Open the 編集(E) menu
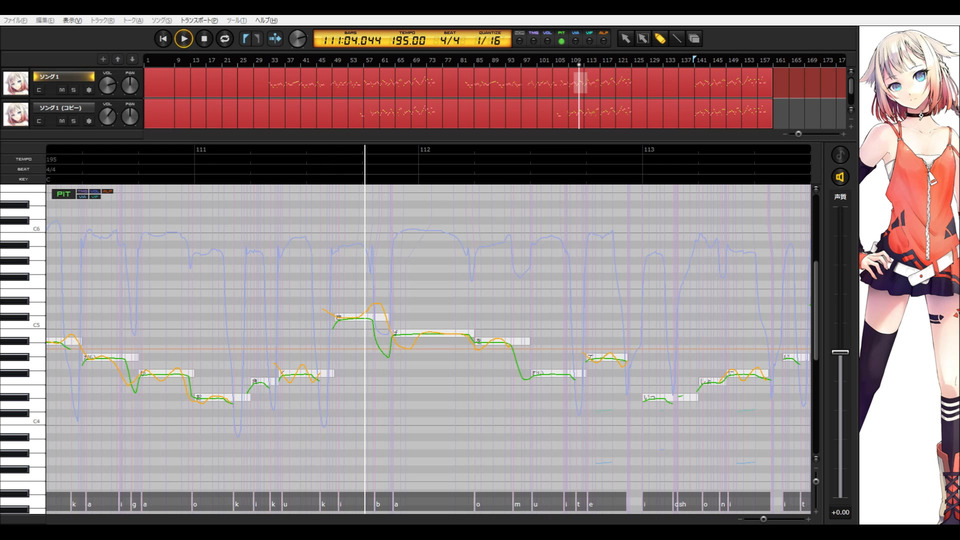960x540 pixels. (45, 20)
